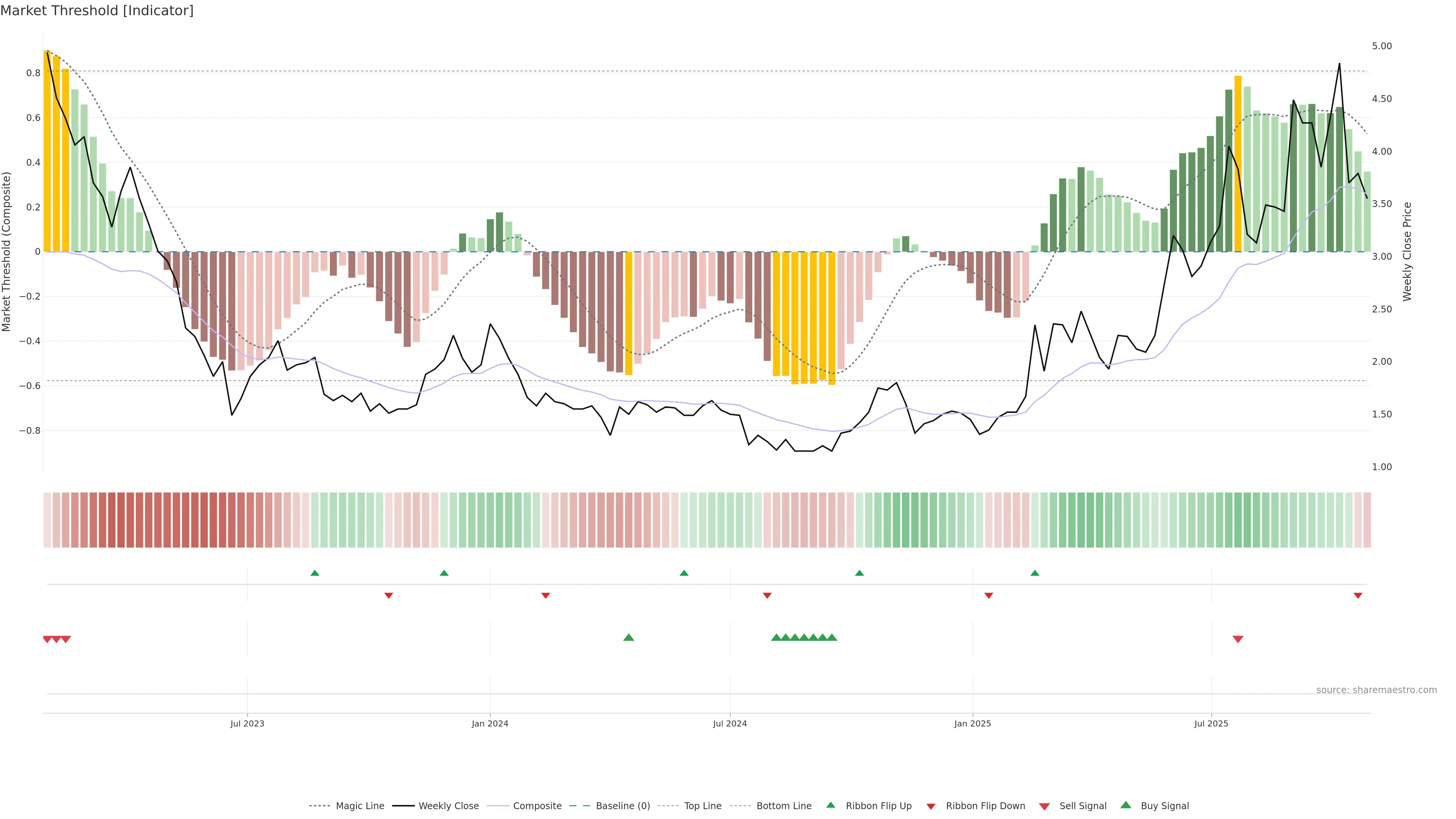Click the last ribbon flip down marker
Viewport: 1456px width, 819px height.
[1358, 596]
